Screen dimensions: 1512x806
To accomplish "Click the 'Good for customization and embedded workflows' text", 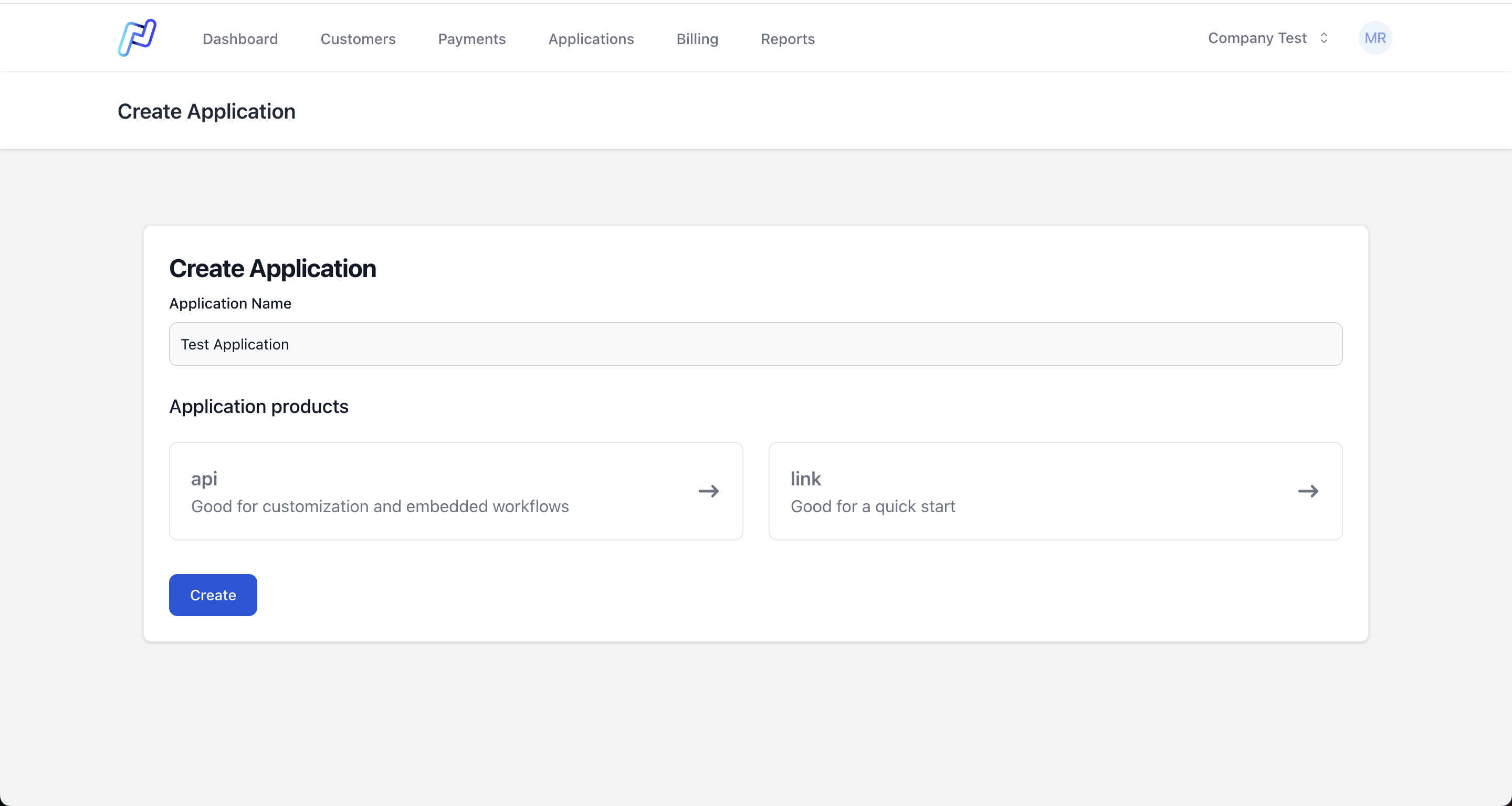I will click(x=380, y=507).
